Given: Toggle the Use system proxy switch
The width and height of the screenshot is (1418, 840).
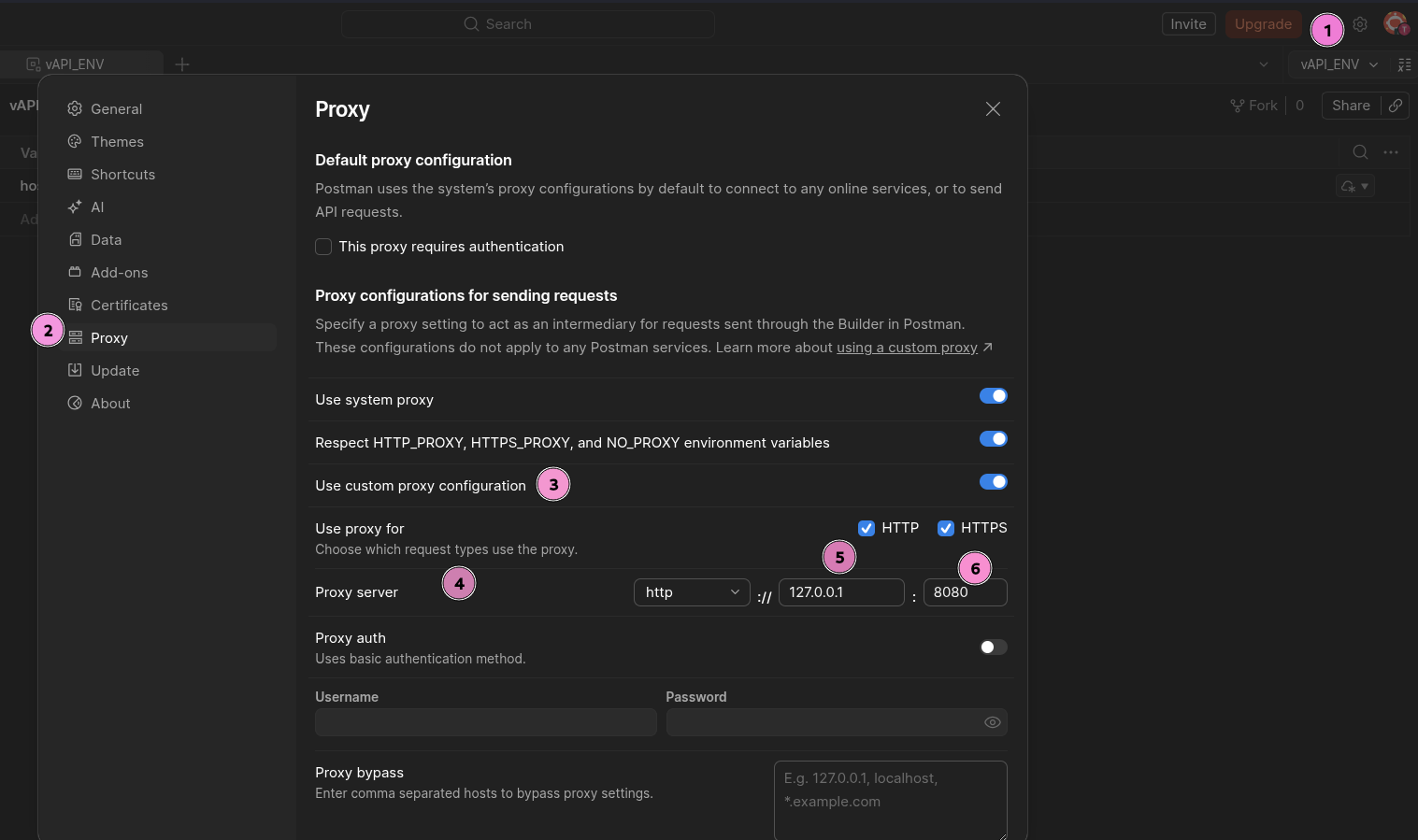Looking at the screenshot, I should coord(993,396).
